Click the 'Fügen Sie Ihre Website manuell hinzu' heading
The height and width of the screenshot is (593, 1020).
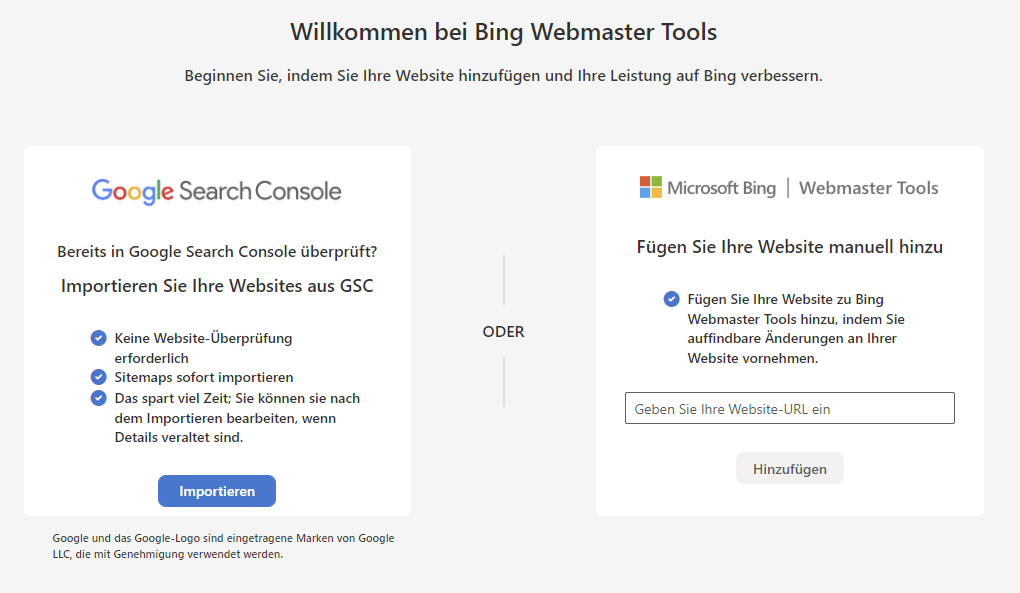pos(789,246)
